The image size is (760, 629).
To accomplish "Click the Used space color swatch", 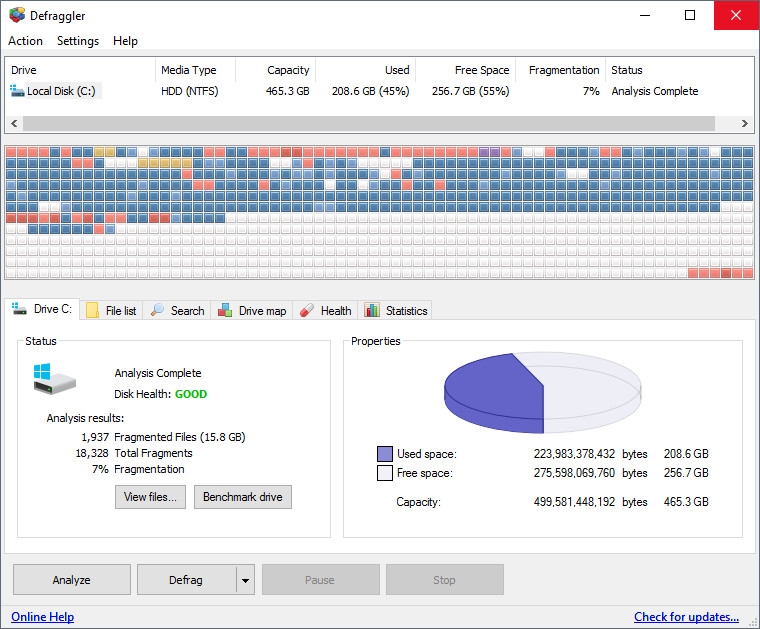I will 385,454.
